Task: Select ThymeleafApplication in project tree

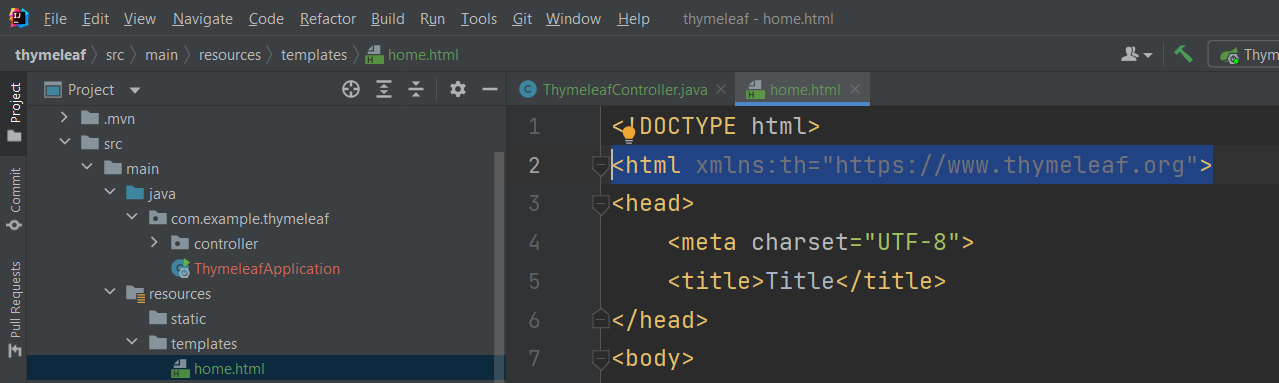Action: click(256, 269)
